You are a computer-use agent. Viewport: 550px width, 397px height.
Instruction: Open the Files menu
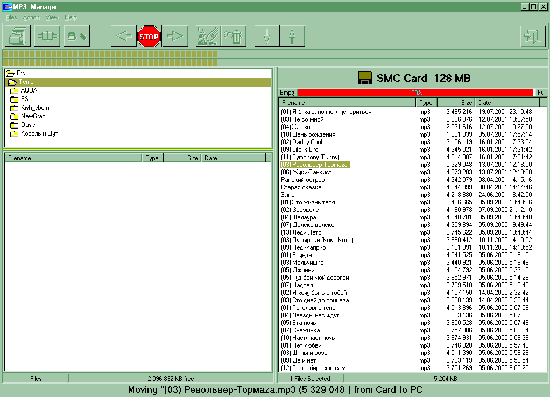[x=11, y=18]
